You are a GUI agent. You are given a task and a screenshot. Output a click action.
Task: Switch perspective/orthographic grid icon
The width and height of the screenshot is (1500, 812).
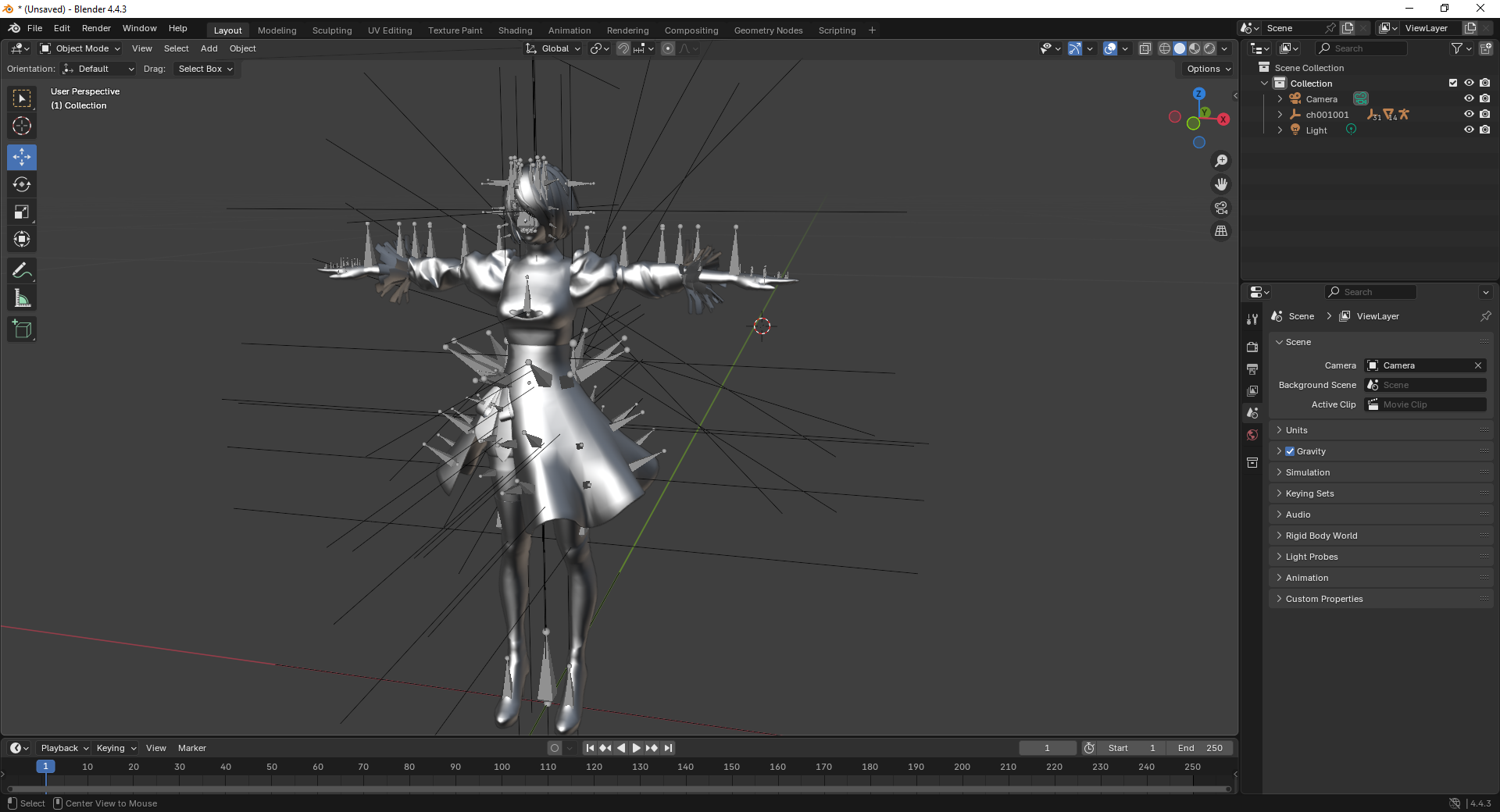pos(1221,231)
